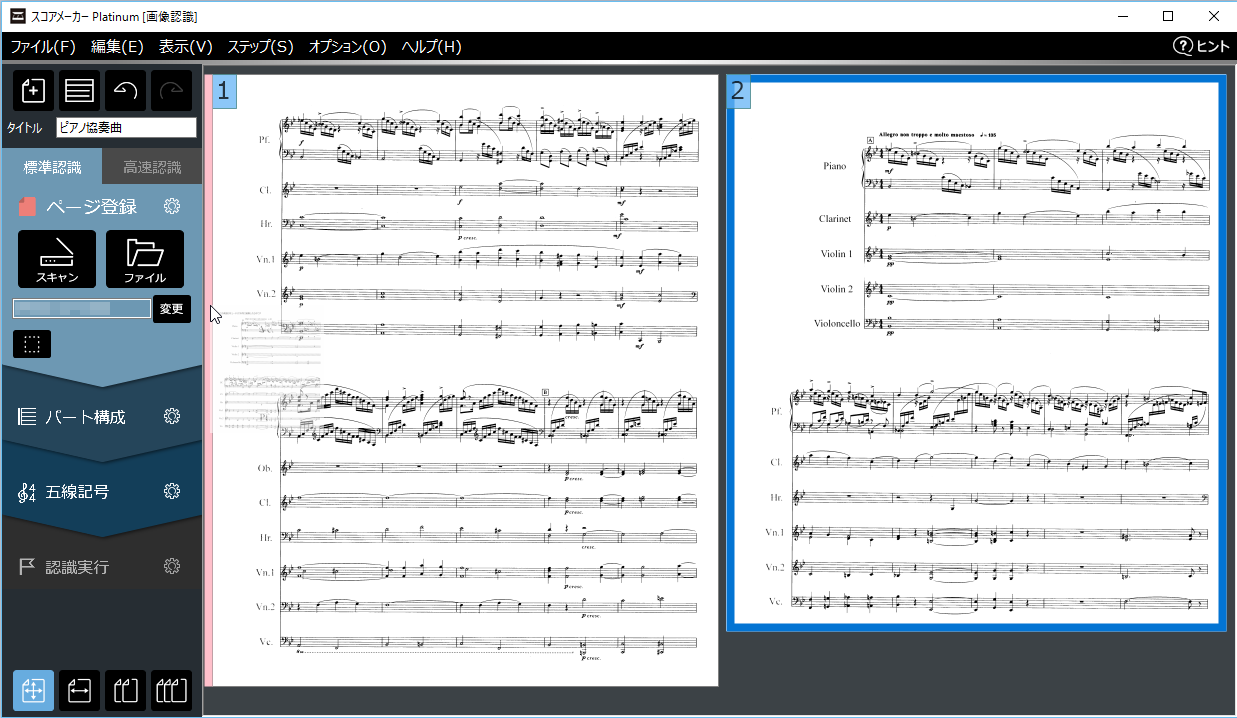
Task: Switch to the 標準認識 tab
Action: coord(52,167)
